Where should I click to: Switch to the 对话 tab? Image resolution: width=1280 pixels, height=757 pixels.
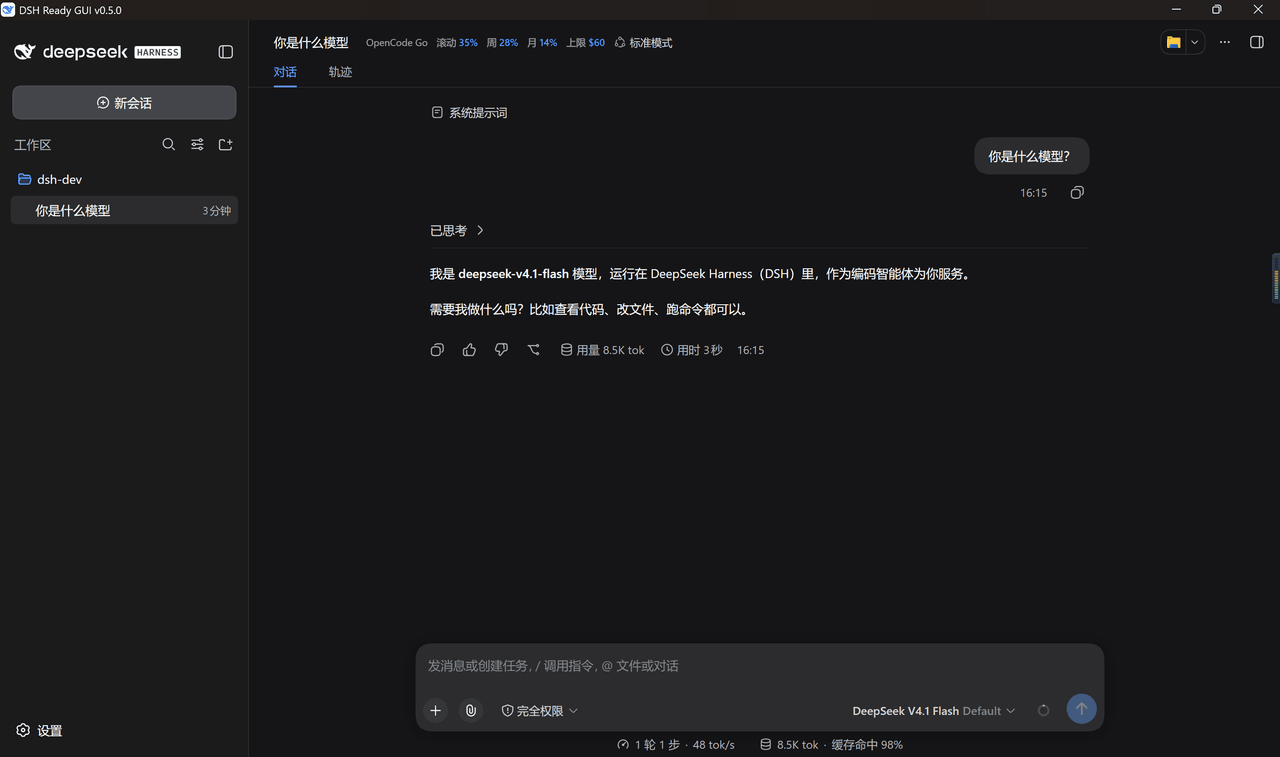coord(285,72)
